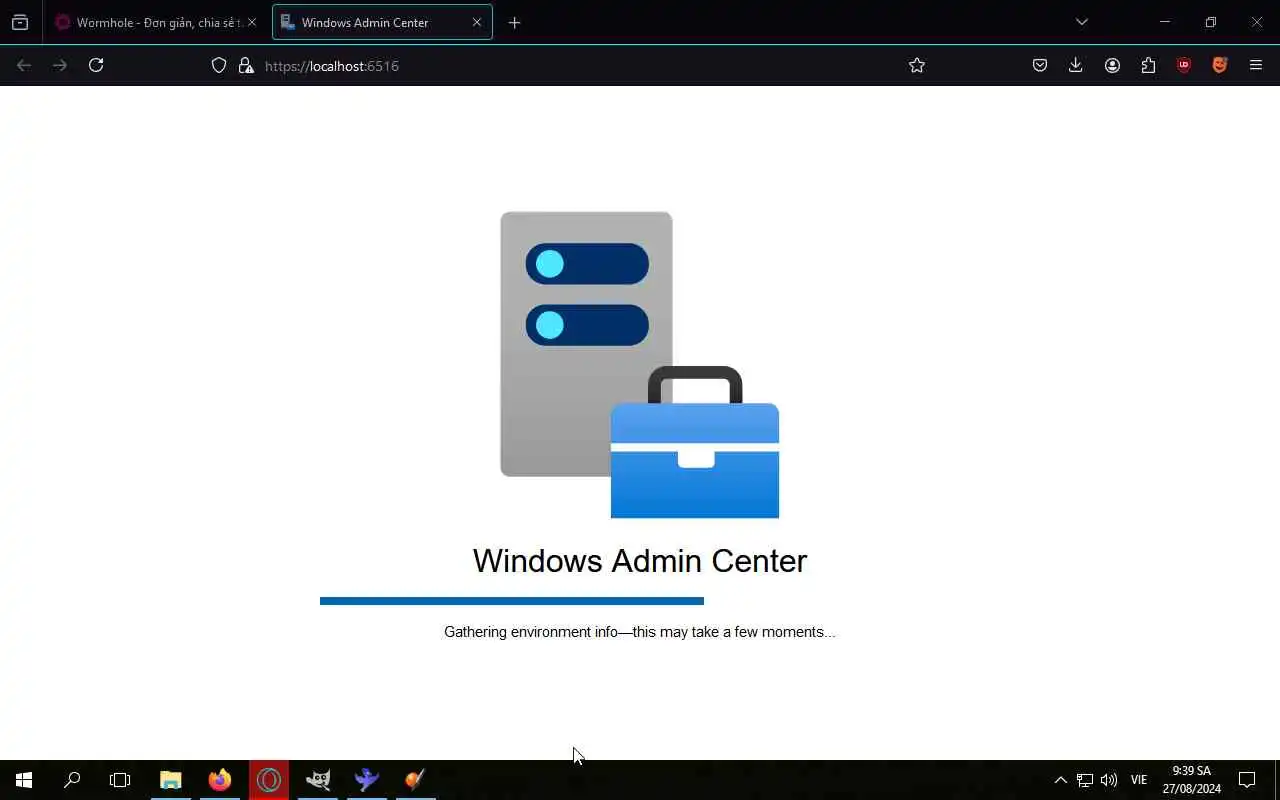The height and width of the screenshot is (800, 1280).
Task: Go forward one page
Action: (60, 65)
